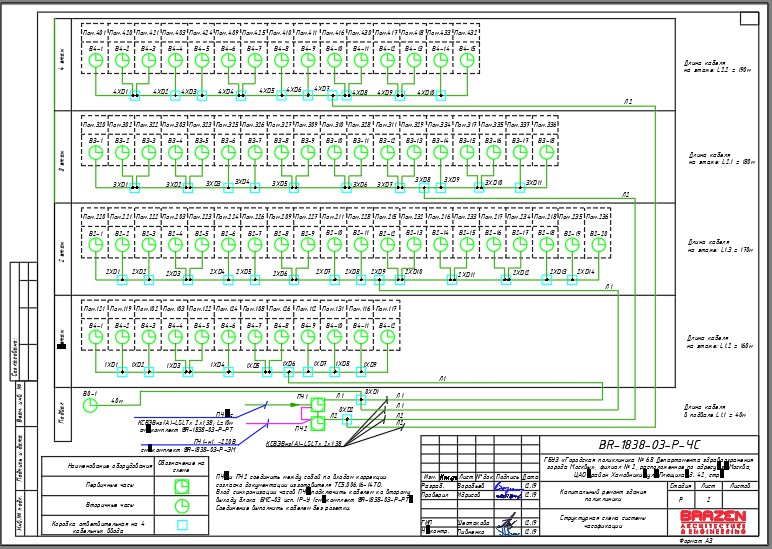Select junction box 1XD6 on first floor

tap(288, 372)
